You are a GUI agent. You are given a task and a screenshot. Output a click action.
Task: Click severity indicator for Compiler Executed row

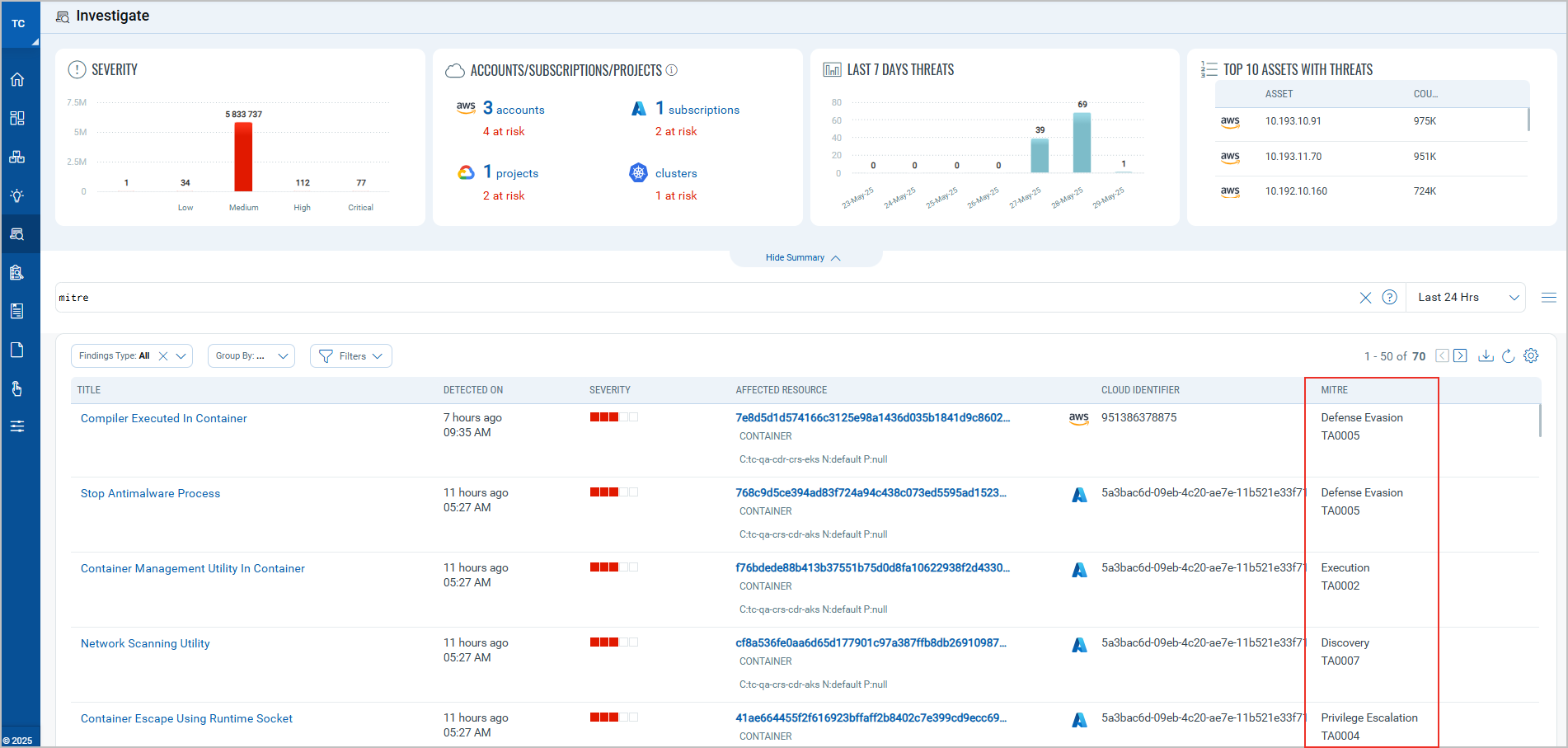(614, 417)
